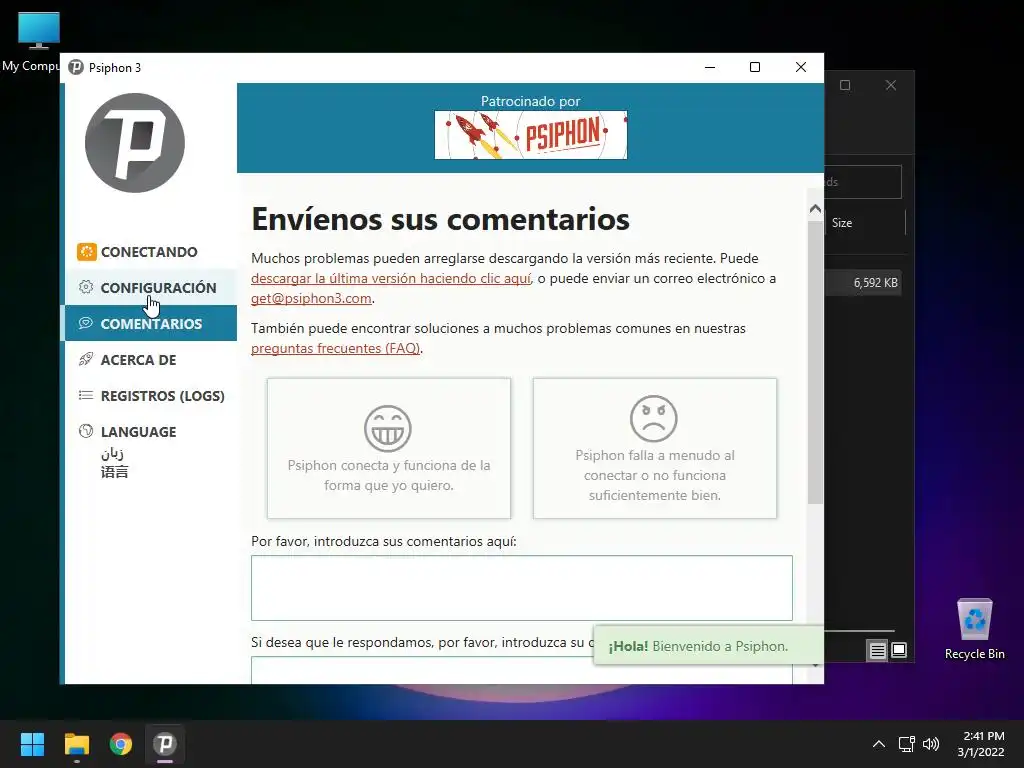Click the grinning smiley face icon
1024x768 pixels.
[388, 428]
